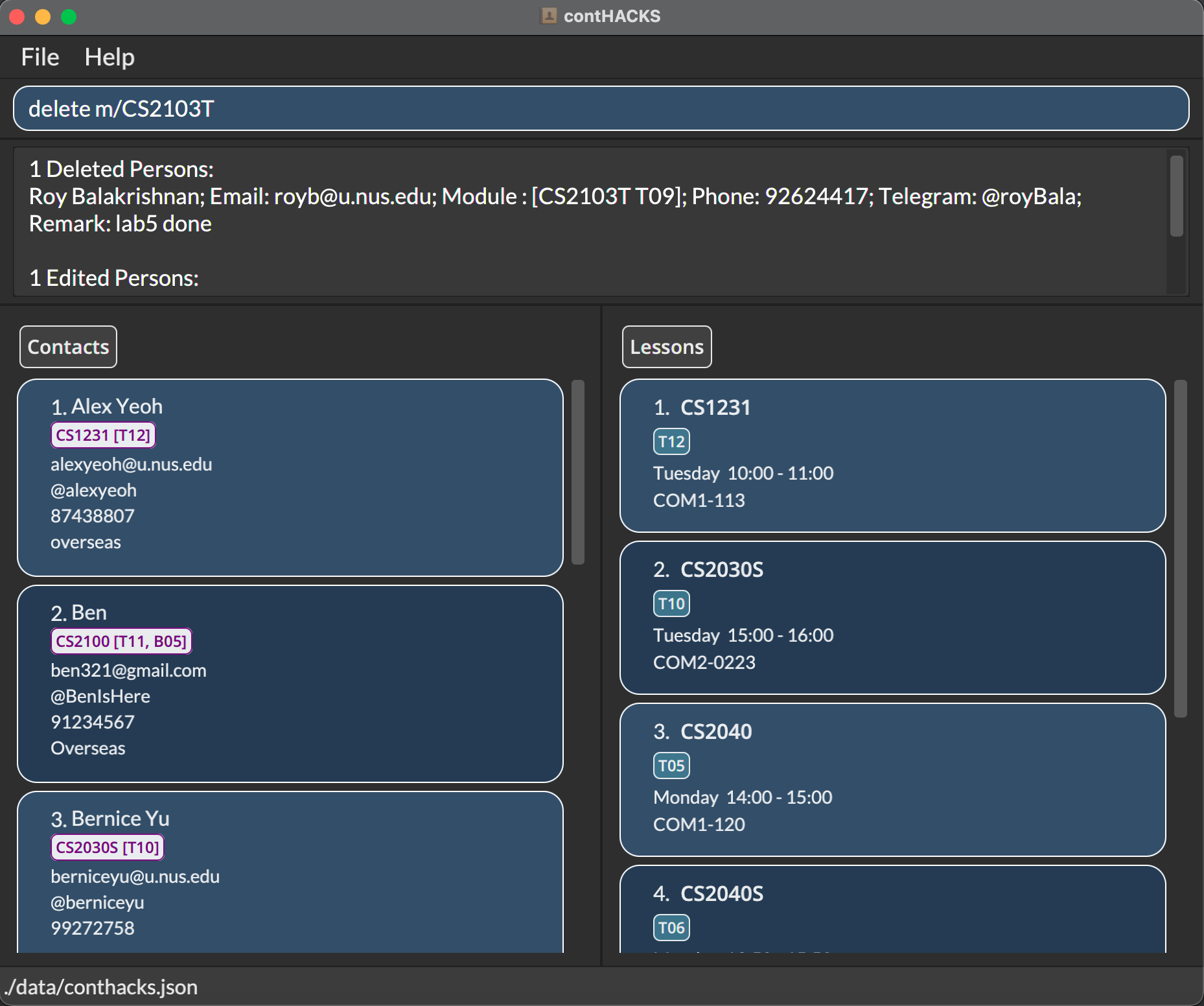Screen dimensions: 1204x1006
Task: Open the Help menu
Action: click(109, 57)
